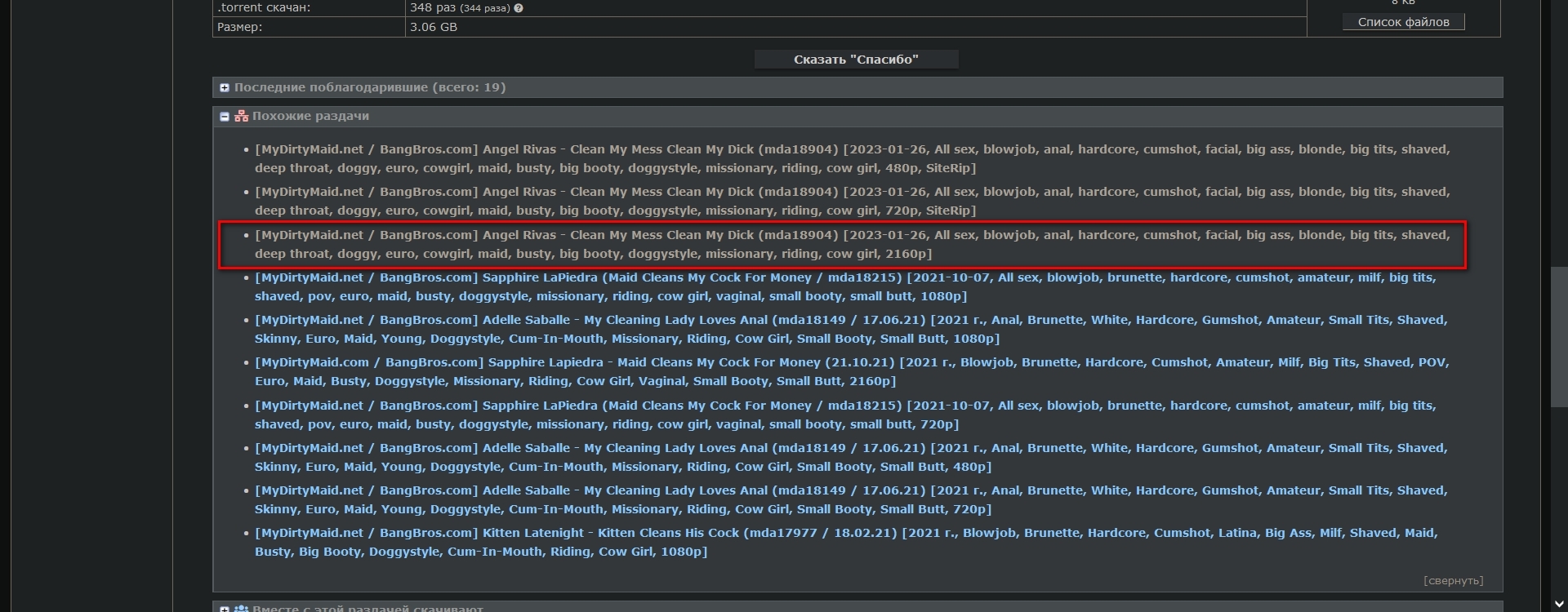
Task: Open Adelle Saballe mda18149 1080p link
Action: [851, 329]
